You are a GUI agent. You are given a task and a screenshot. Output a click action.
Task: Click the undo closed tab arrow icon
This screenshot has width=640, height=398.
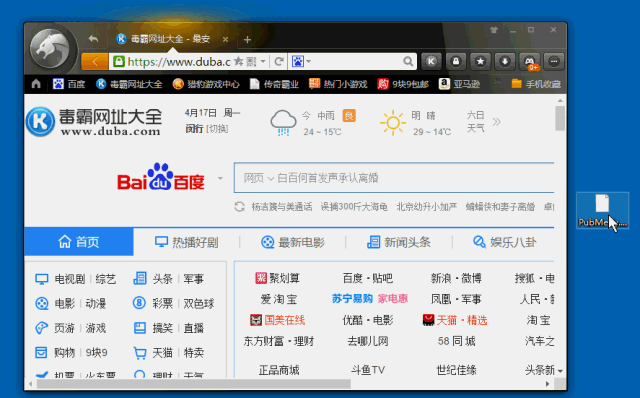click(x=93, y=39)
